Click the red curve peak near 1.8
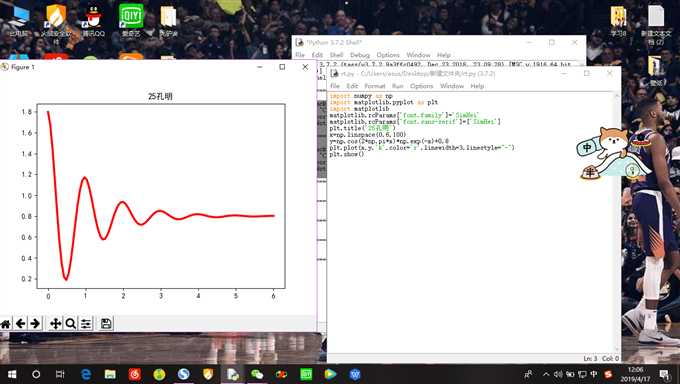 (48, 112)
